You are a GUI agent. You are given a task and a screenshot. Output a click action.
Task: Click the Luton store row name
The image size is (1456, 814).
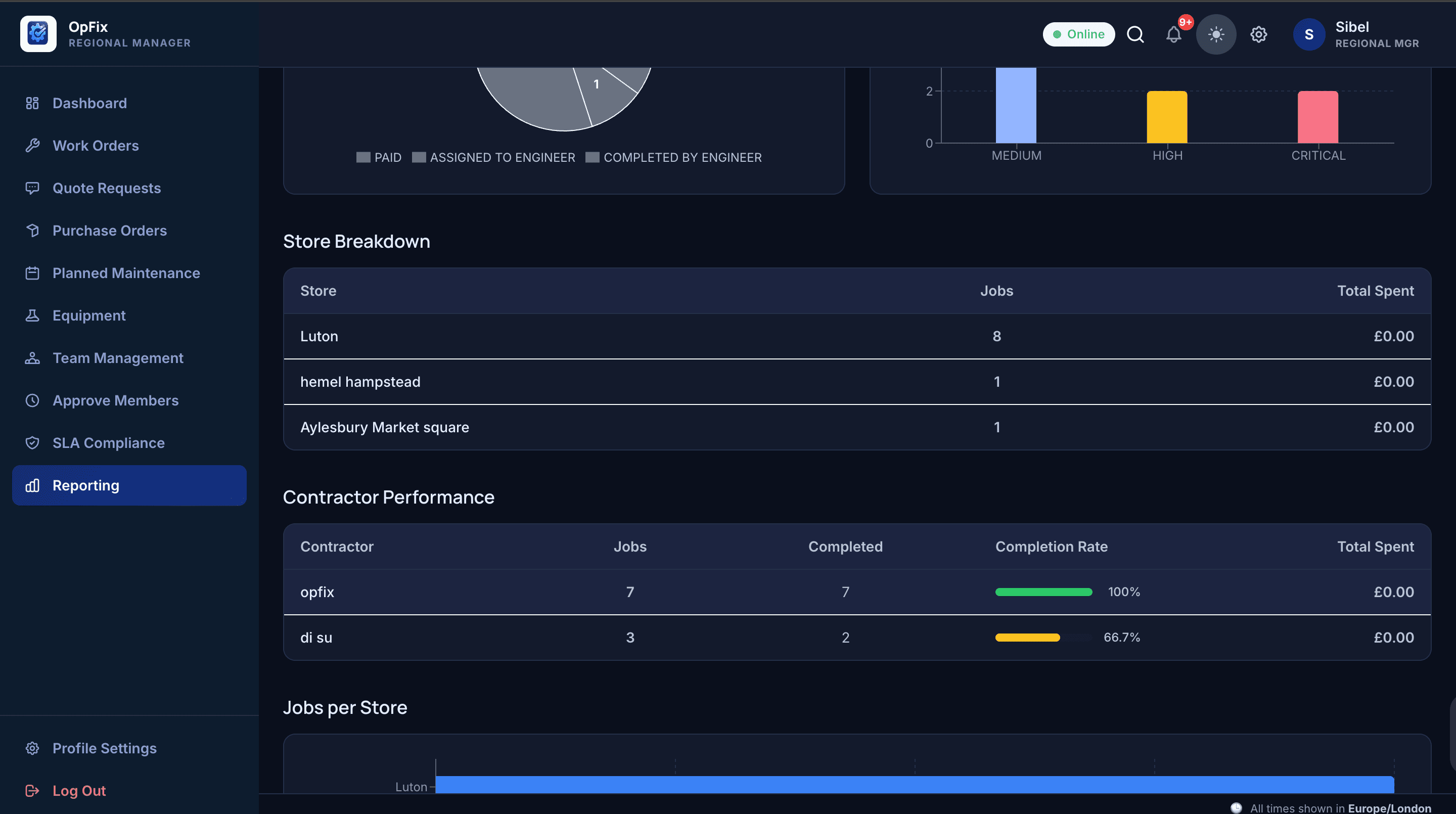click(x=320, y=336)
